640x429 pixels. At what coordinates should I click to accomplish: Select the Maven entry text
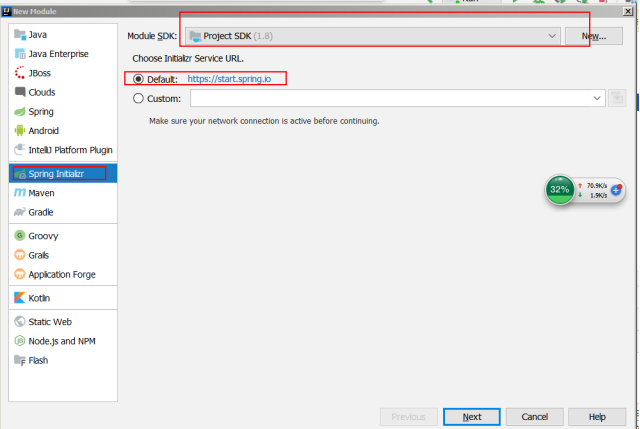41,193
